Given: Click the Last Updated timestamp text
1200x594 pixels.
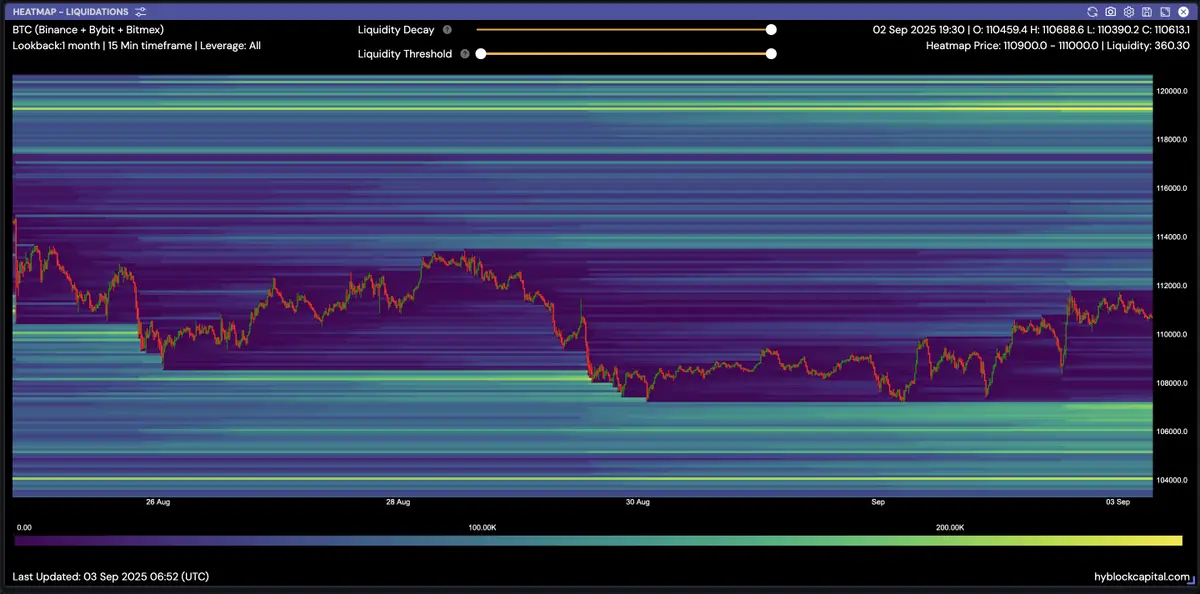Looking at the screenshot, I should (110, 577).
